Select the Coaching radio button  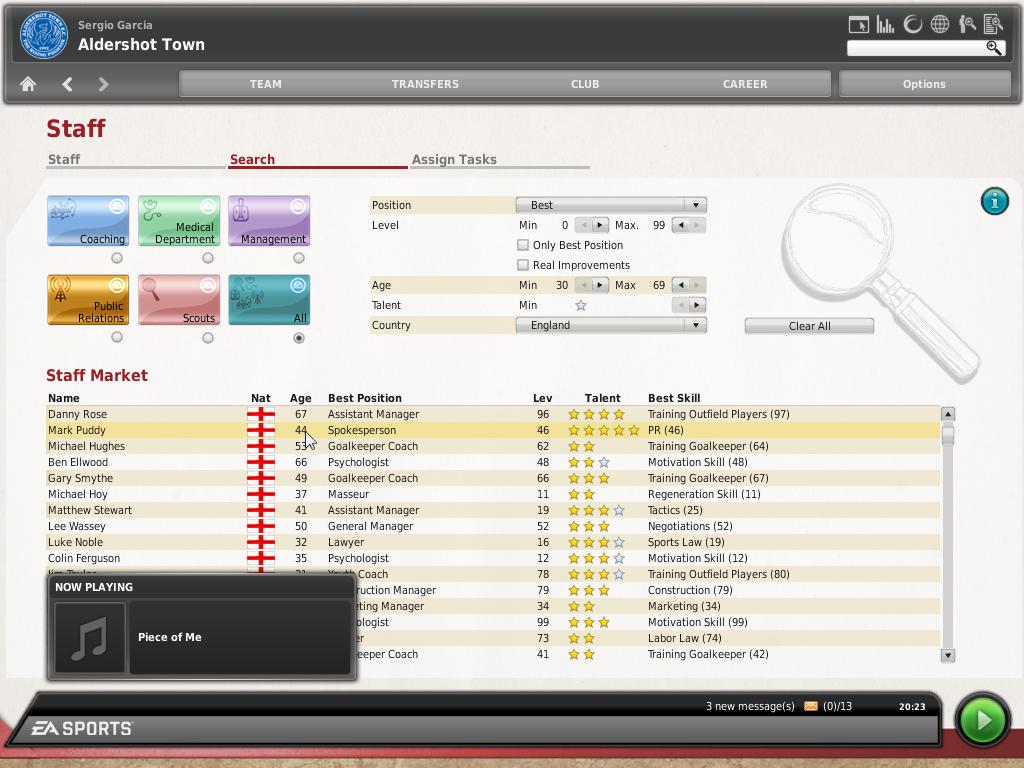[x=117, y=258]
